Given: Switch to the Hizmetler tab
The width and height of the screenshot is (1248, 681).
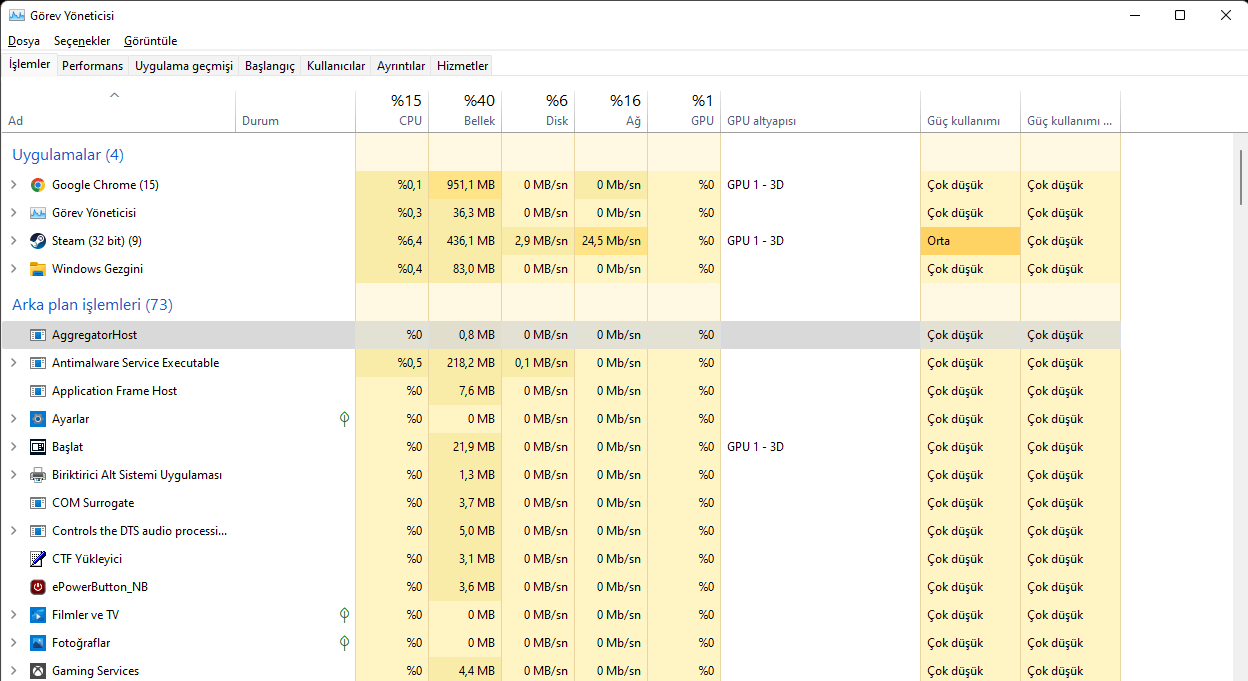Looking at the screenshot, I should click(463, 66).
